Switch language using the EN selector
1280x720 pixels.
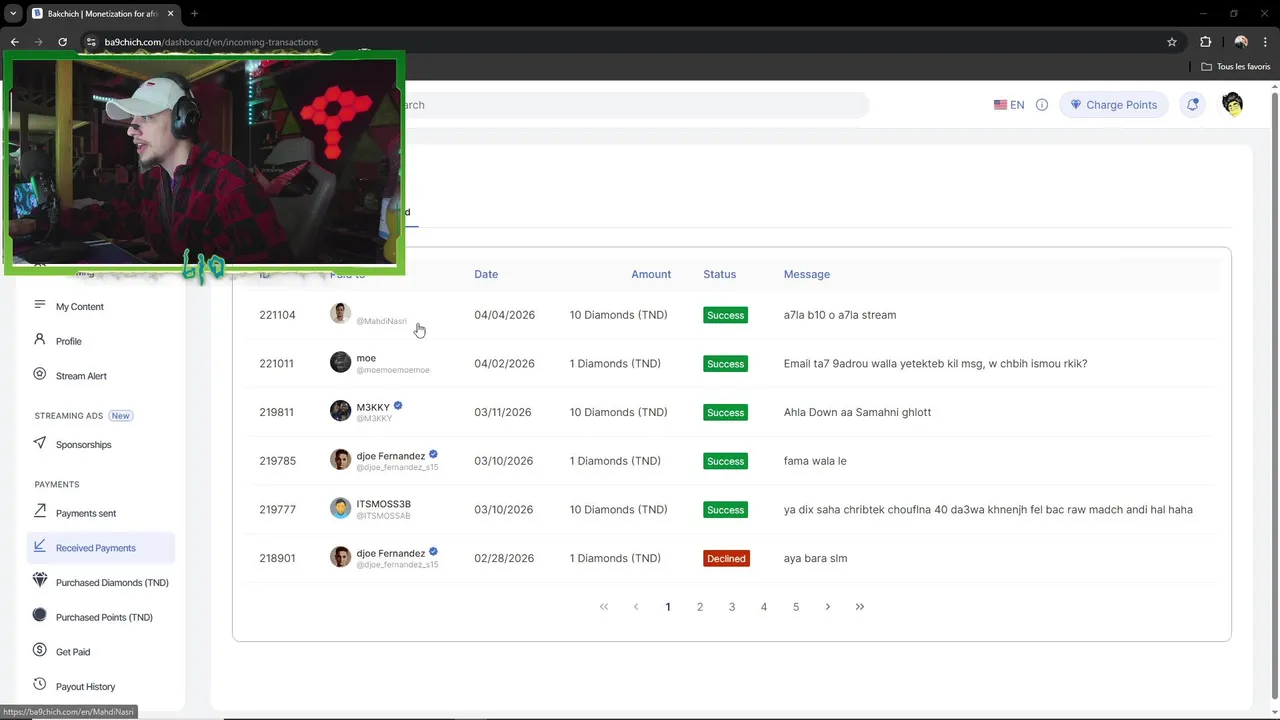coord(1009,105)
